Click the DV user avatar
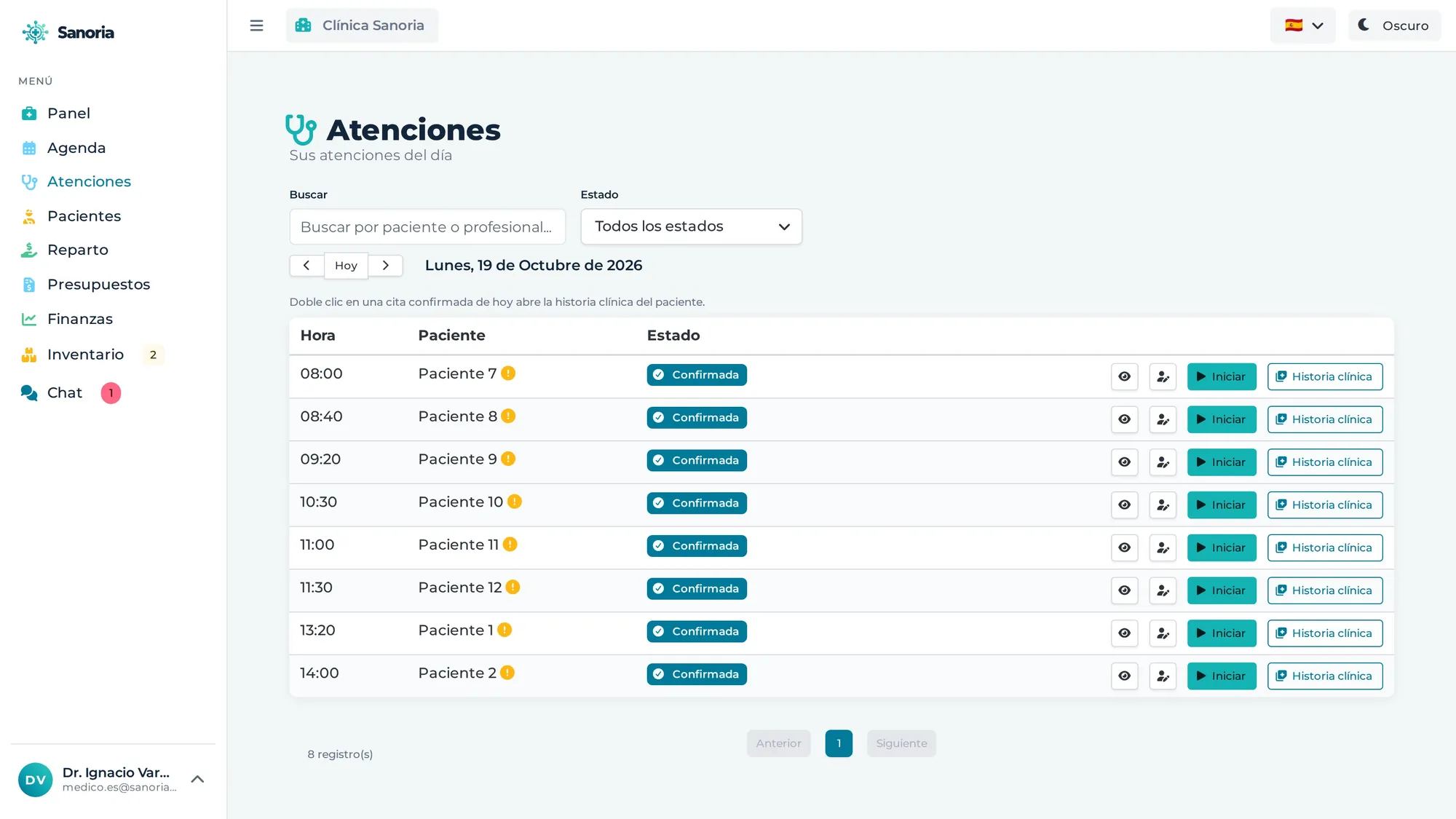 click(x=35, y=779)
